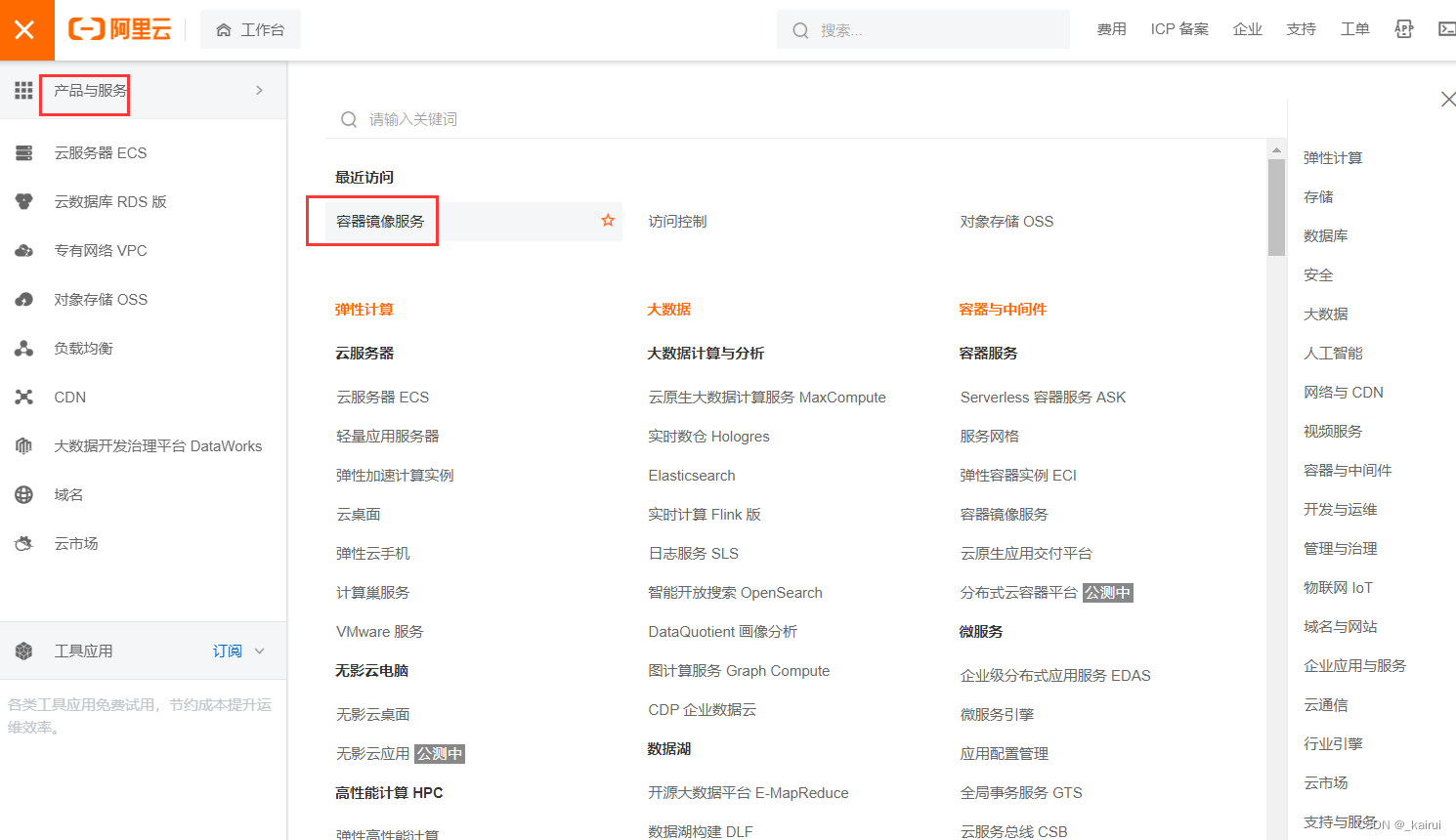Open Elasticsearch product link
This screenshot has width=1456, height=840.
(x=692, y=476)
